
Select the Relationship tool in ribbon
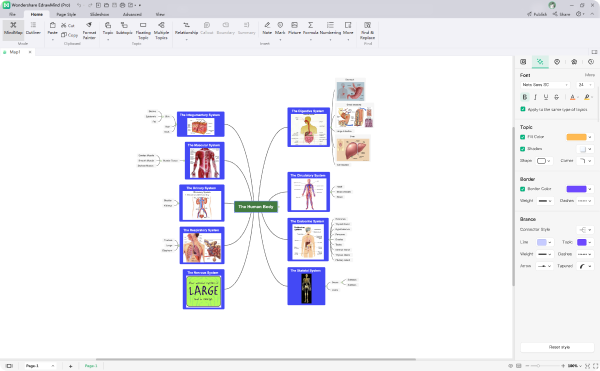point(186,29)
